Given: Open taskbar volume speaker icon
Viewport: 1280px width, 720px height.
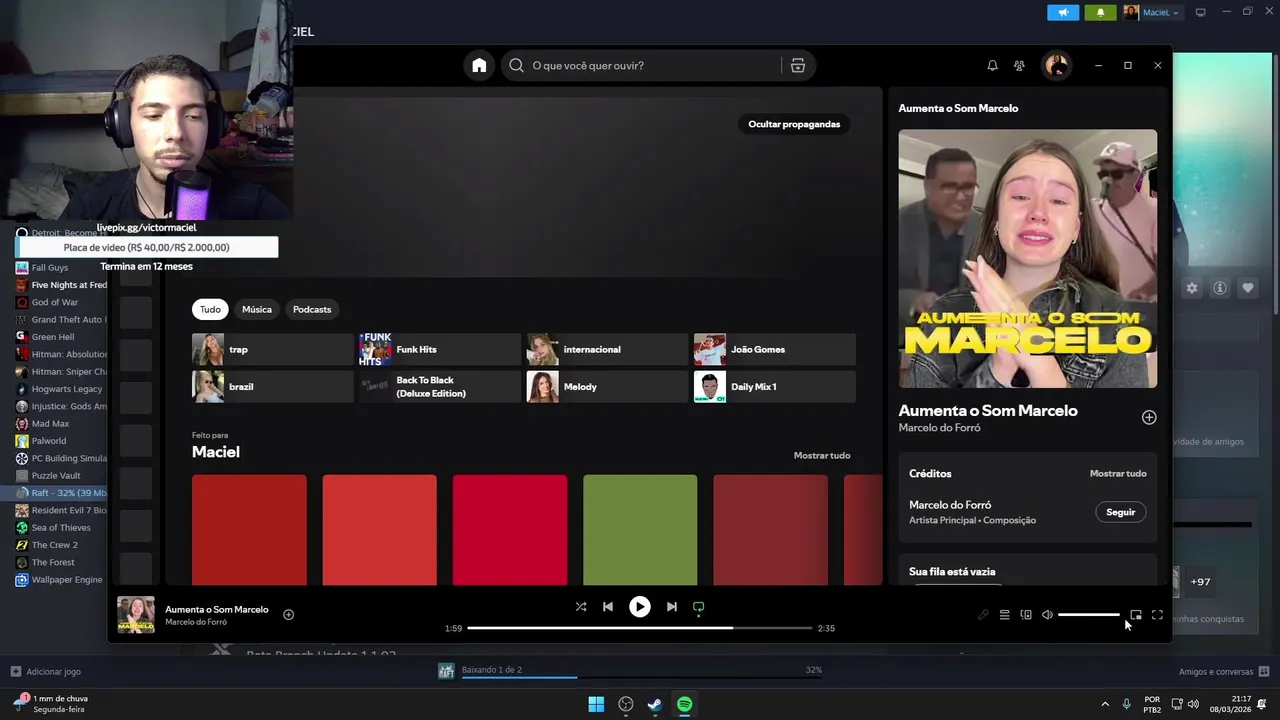Looking at the screenshot, I should (1193, 704).
